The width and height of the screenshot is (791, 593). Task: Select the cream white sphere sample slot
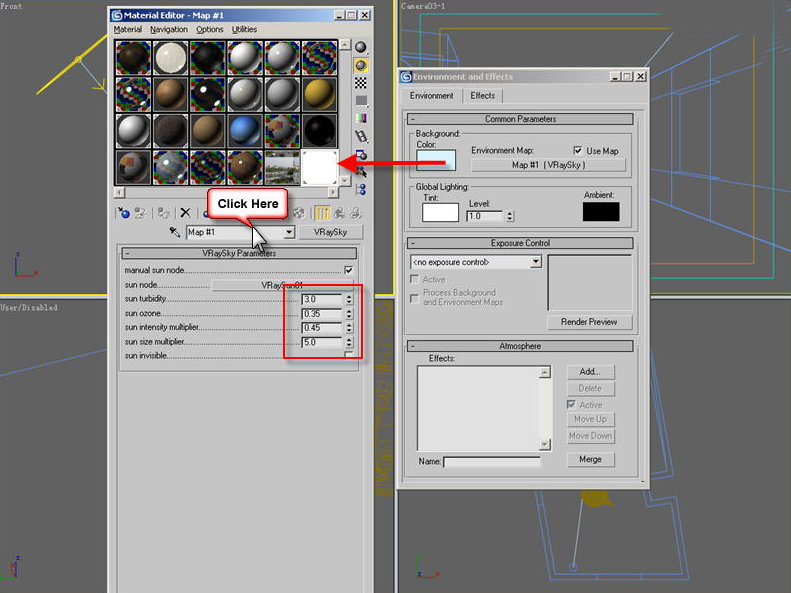click(x=171, y=57)
